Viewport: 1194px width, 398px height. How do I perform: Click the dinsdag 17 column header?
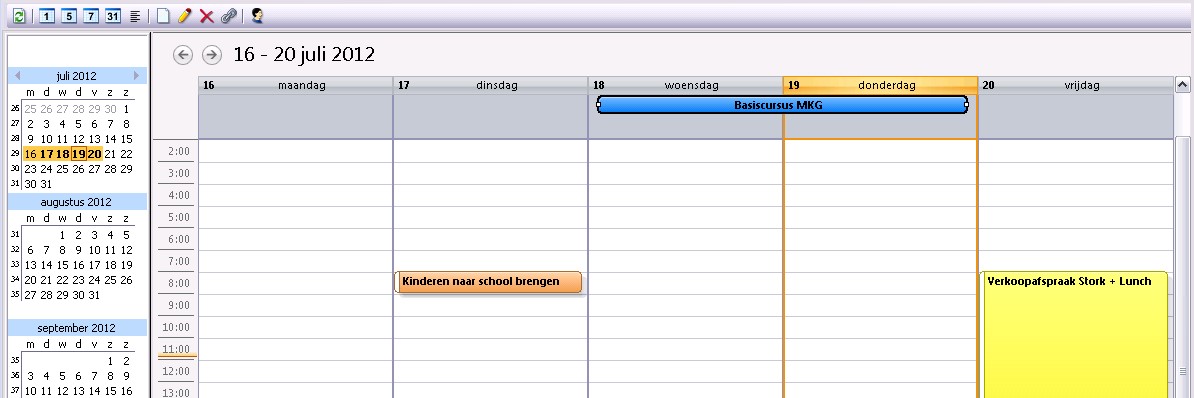(490, 85)
